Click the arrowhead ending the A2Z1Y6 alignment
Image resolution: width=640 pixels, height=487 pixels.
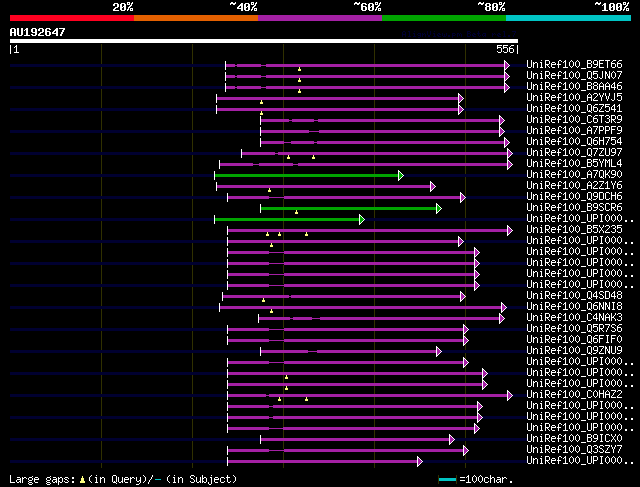(433, 187)
